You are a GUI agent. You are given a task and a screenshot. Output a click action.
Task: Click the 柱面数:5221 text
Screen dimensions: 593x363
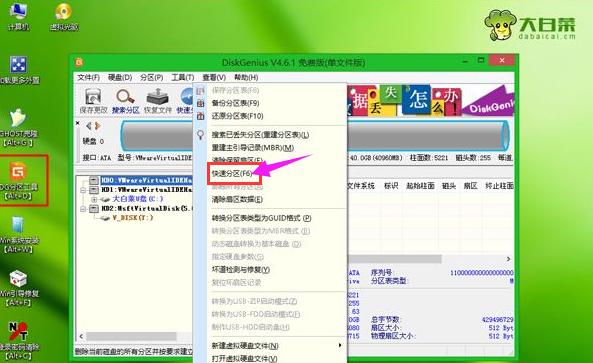(429, 158)
